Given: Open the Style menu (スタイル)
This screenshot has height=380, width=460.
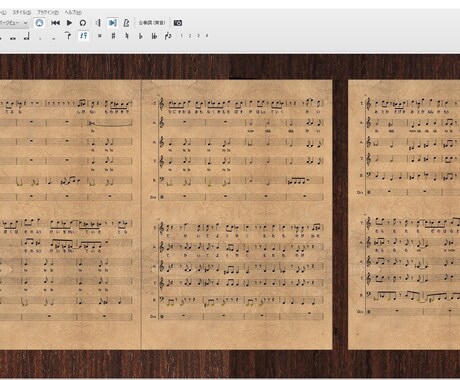Looking at the screenshot, I should [x=22, y=12].
